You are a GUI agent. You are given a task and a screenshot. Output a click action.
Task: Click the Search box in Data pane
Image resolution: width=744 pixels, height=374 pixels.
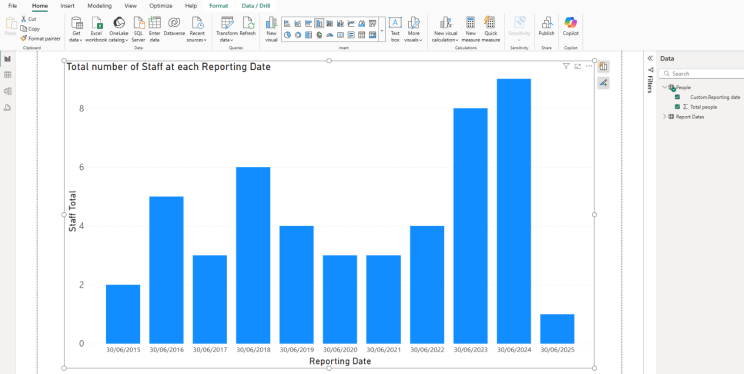pyautogui.click(x=702, y=74)
